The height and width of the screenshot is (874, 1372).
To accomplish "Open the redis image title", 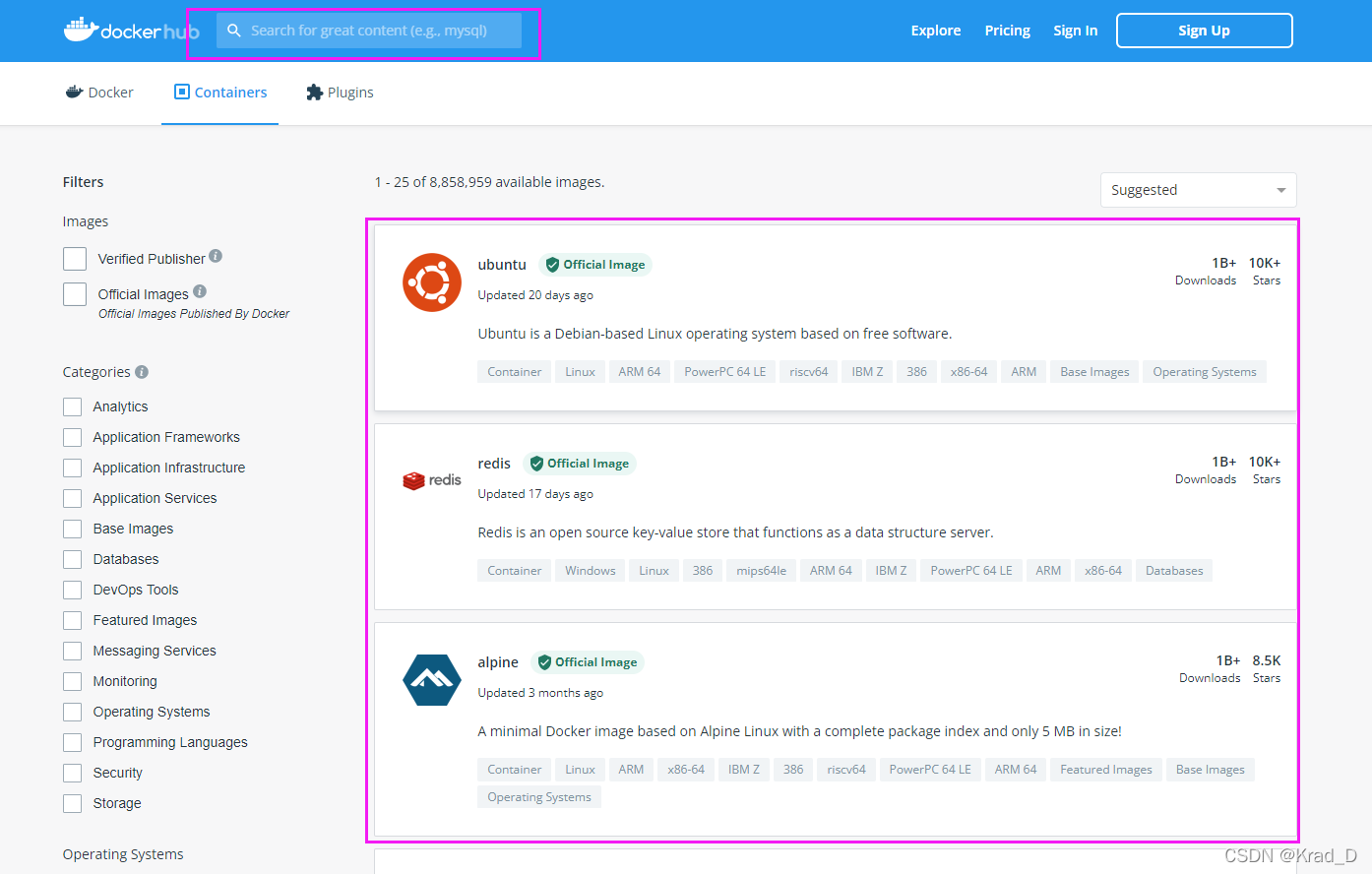I will (494, 464).
